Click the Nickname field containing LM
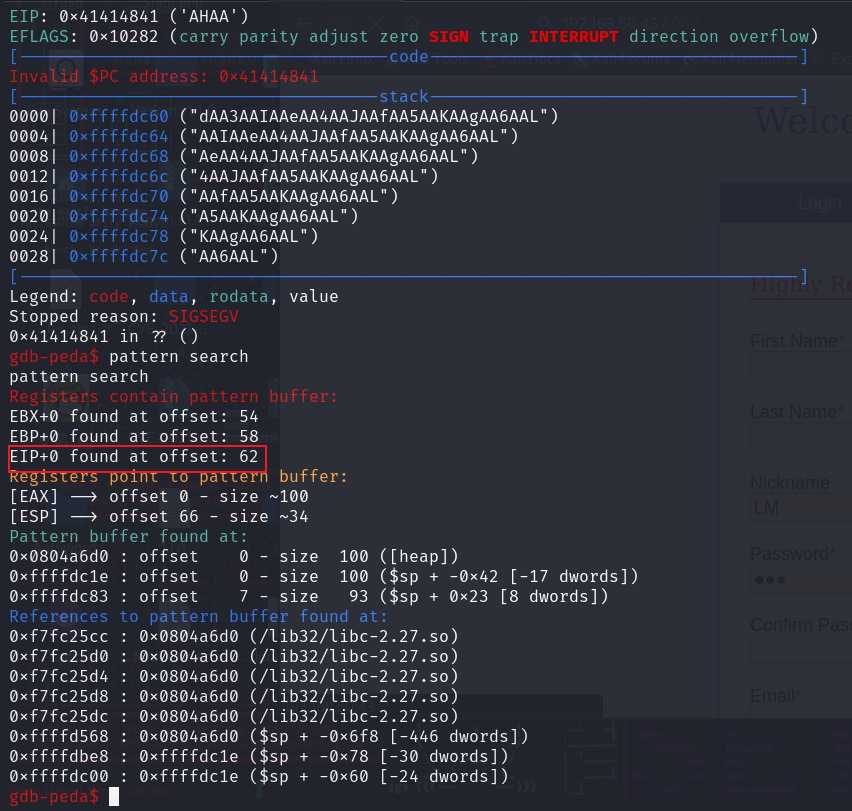Screen dimensions: 852x811 pos(801,507)
